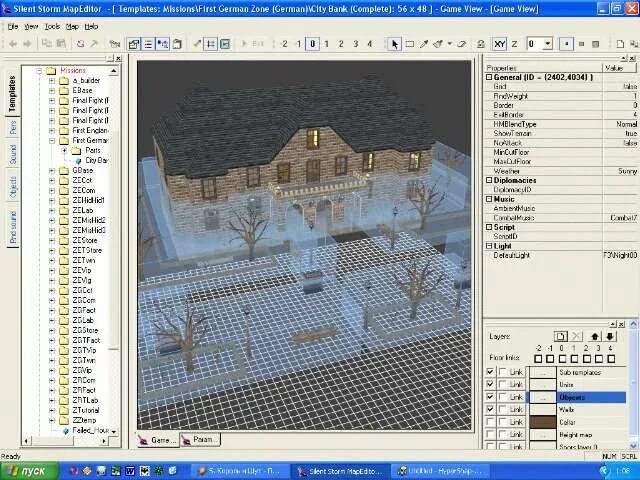Create a new layer in Layers panel
This screenshot has height=480, width=640.
(x=560, y=336)
